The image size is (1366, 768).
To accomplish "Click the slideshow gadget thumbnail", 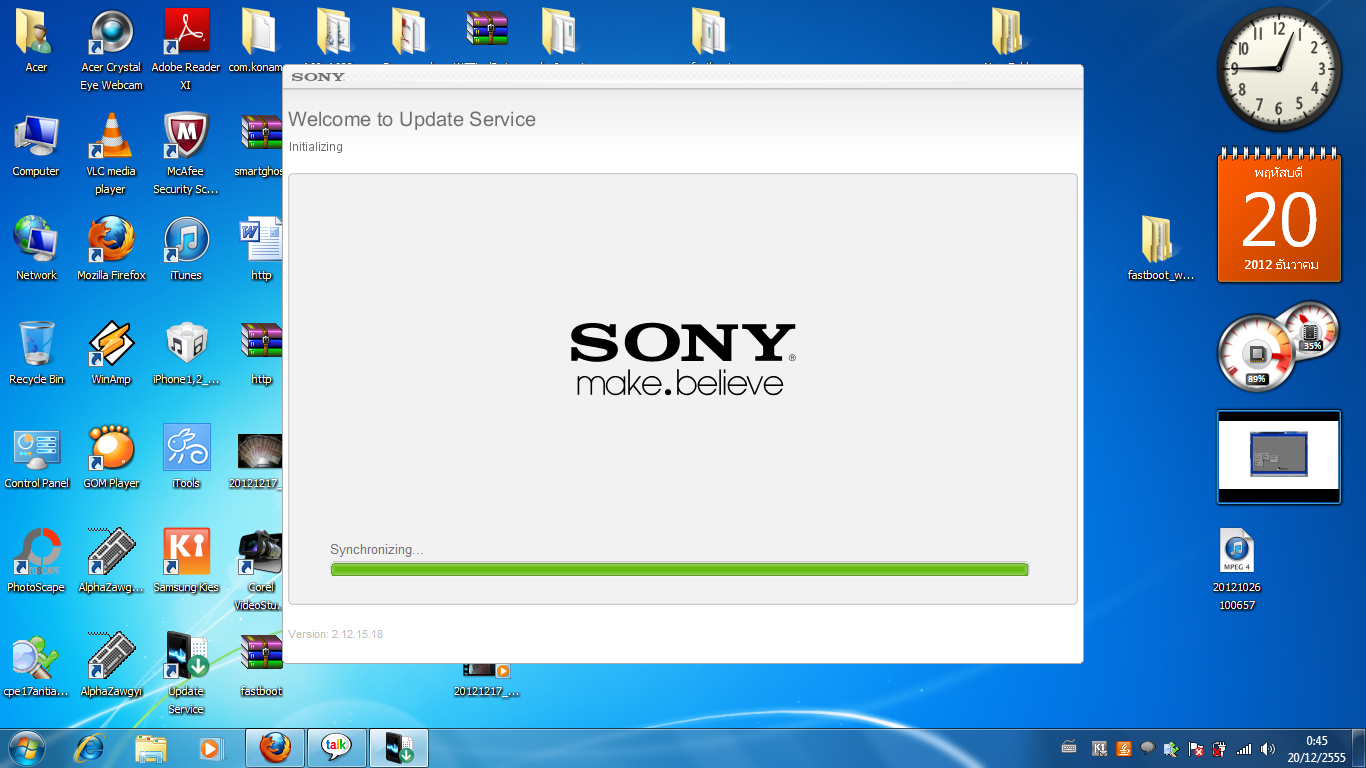I will coord(1279,457).
